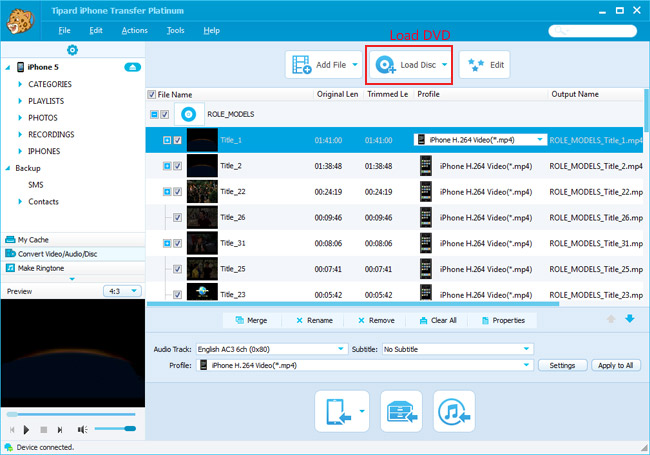
Task: Move selected item down with blue arrow
Action: 630,319
